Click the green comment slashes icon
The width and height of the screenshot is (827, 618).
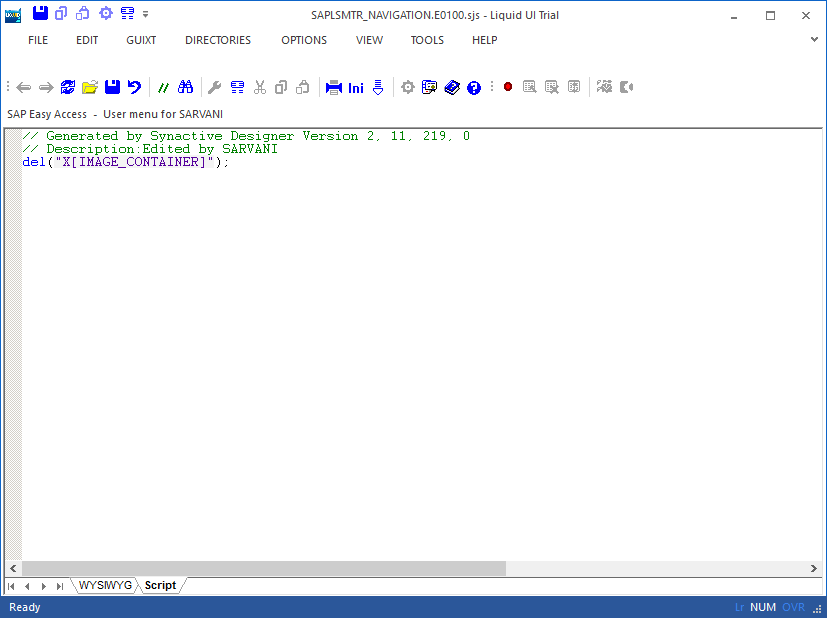[x=164, y=88]
